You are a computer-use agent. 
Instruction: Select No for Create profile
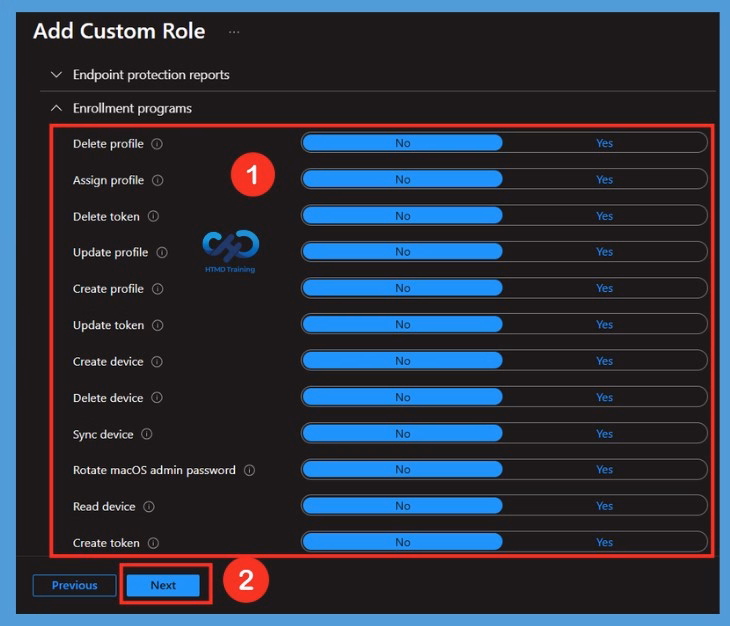pos(403,288)
